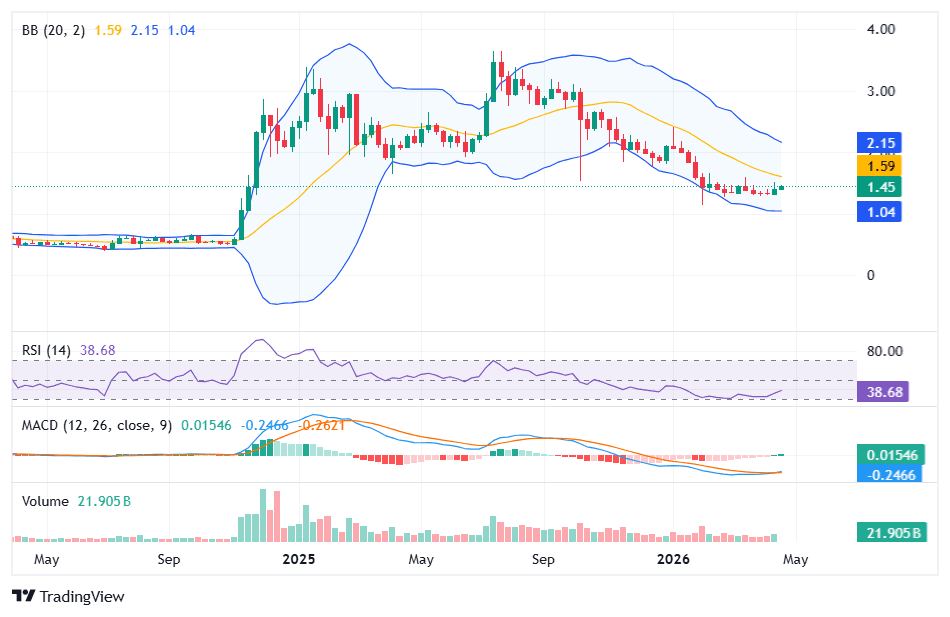
Task: Click the rightmost May time axis label
Action: [795, 559]
